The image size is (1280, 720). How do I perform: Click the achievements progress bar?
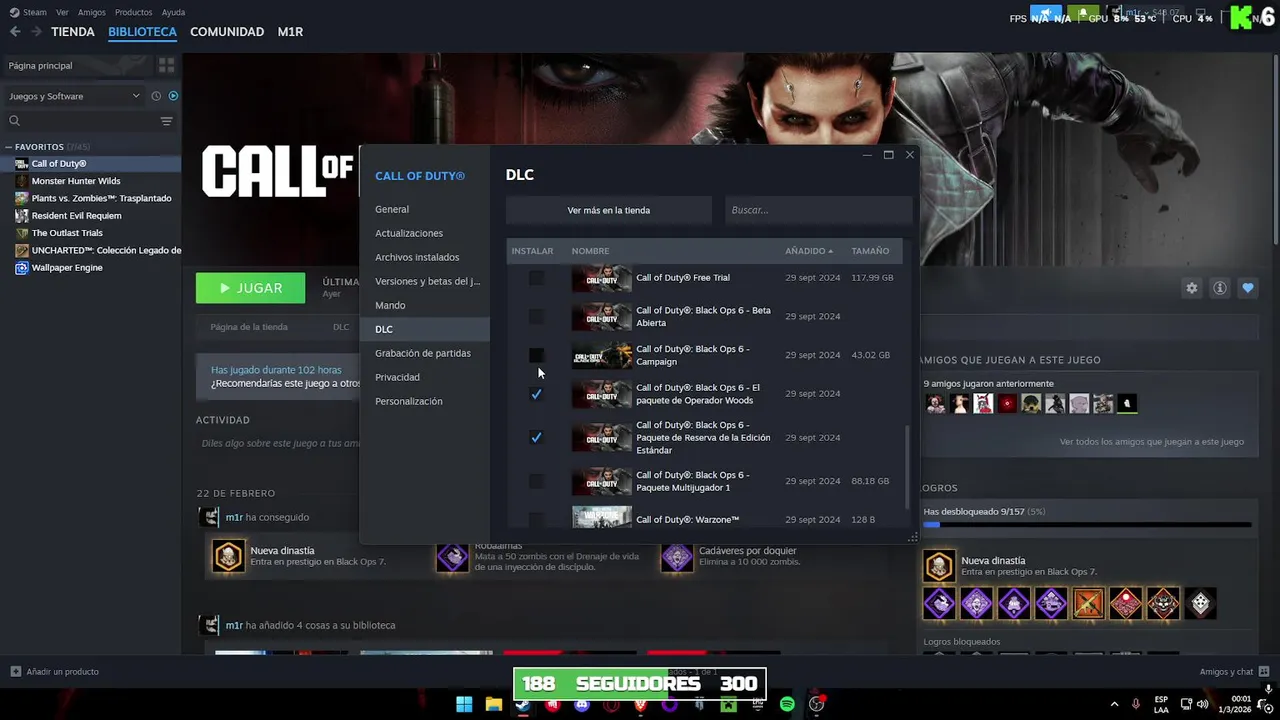(x=1087, y=524)
